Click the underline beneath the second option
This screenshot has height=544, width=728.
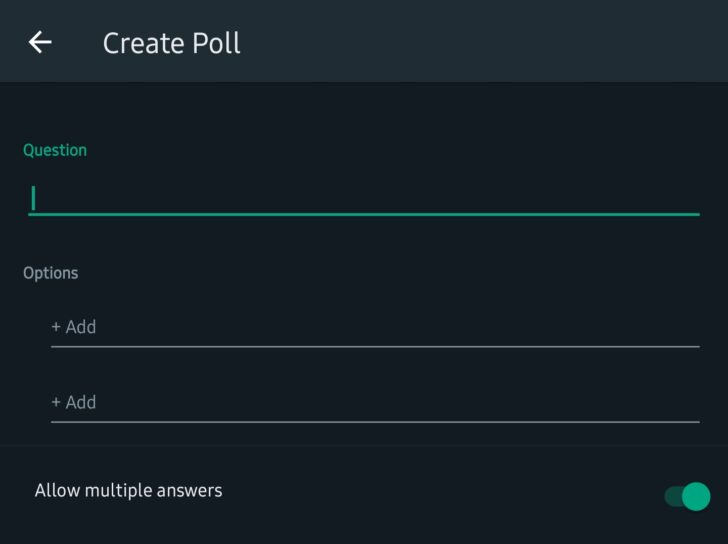pyautogui.click(x=374, y=421)
